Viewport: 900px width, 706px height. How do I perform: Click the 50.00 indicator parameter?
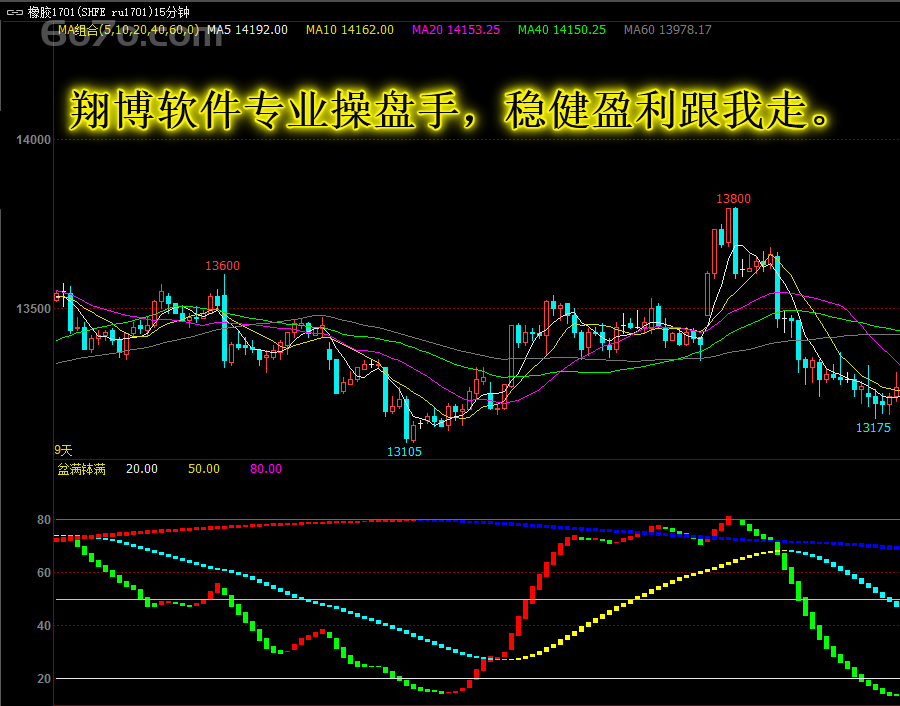point(204,469)
